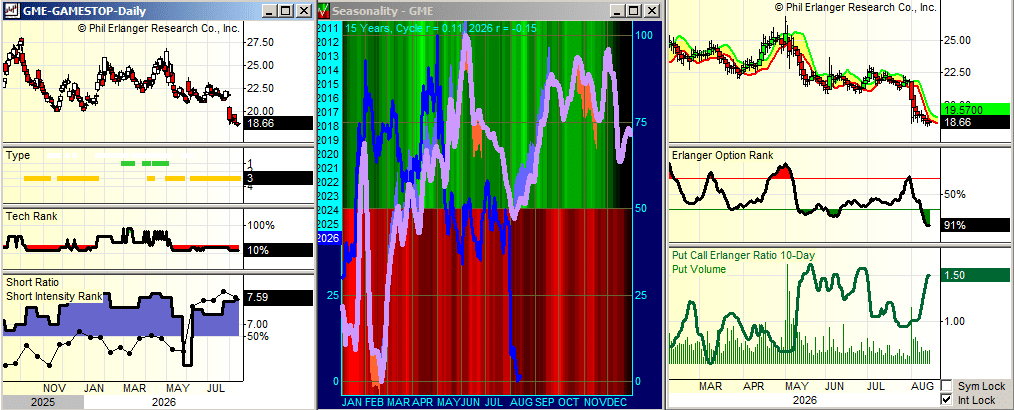1014x410 pixels.
Task: Enable the Sym Lock checkbox
Action: (x=947, y=386)
